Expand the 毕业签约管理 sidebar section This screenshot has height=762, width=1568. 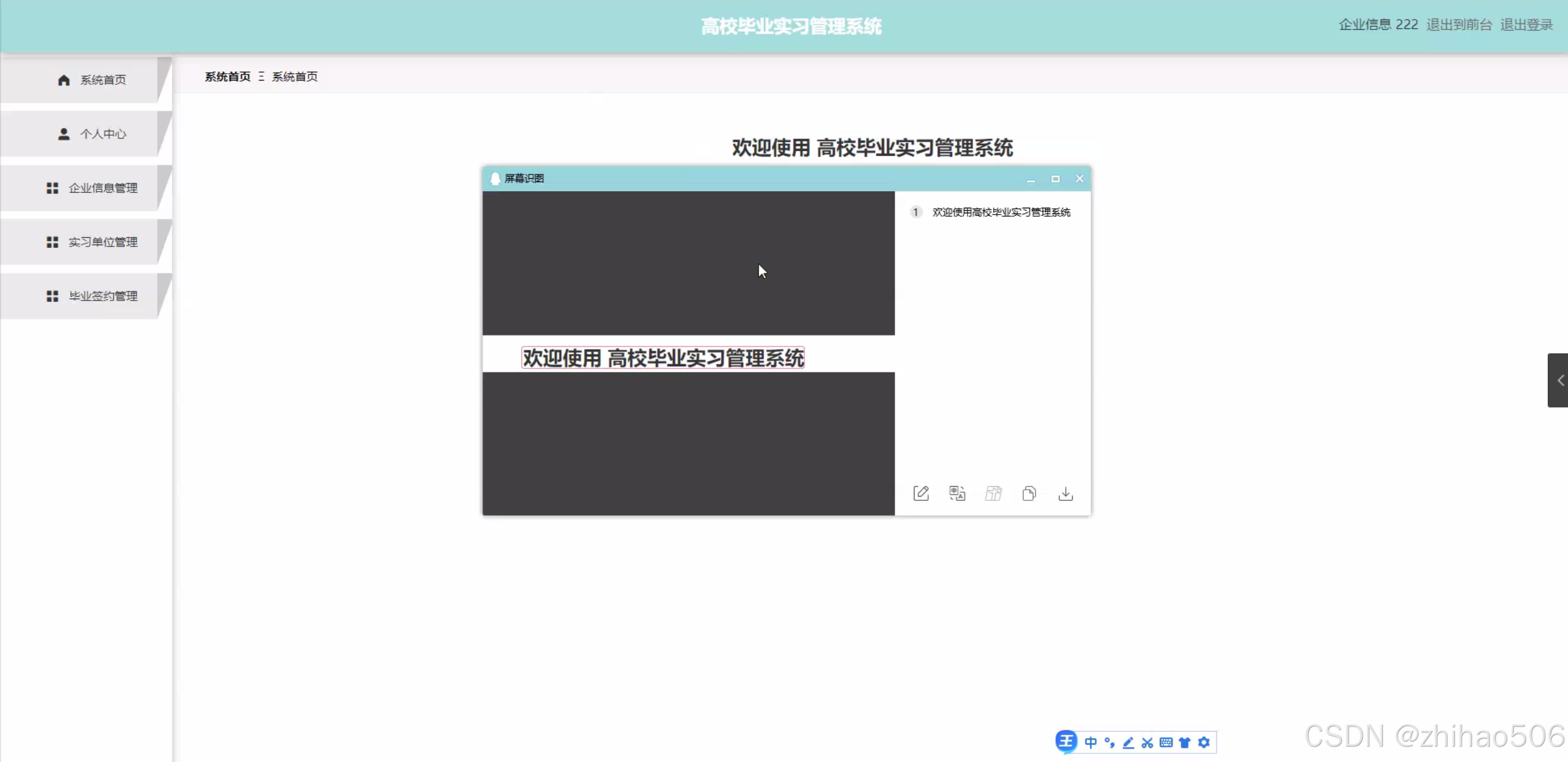(103, 296)
